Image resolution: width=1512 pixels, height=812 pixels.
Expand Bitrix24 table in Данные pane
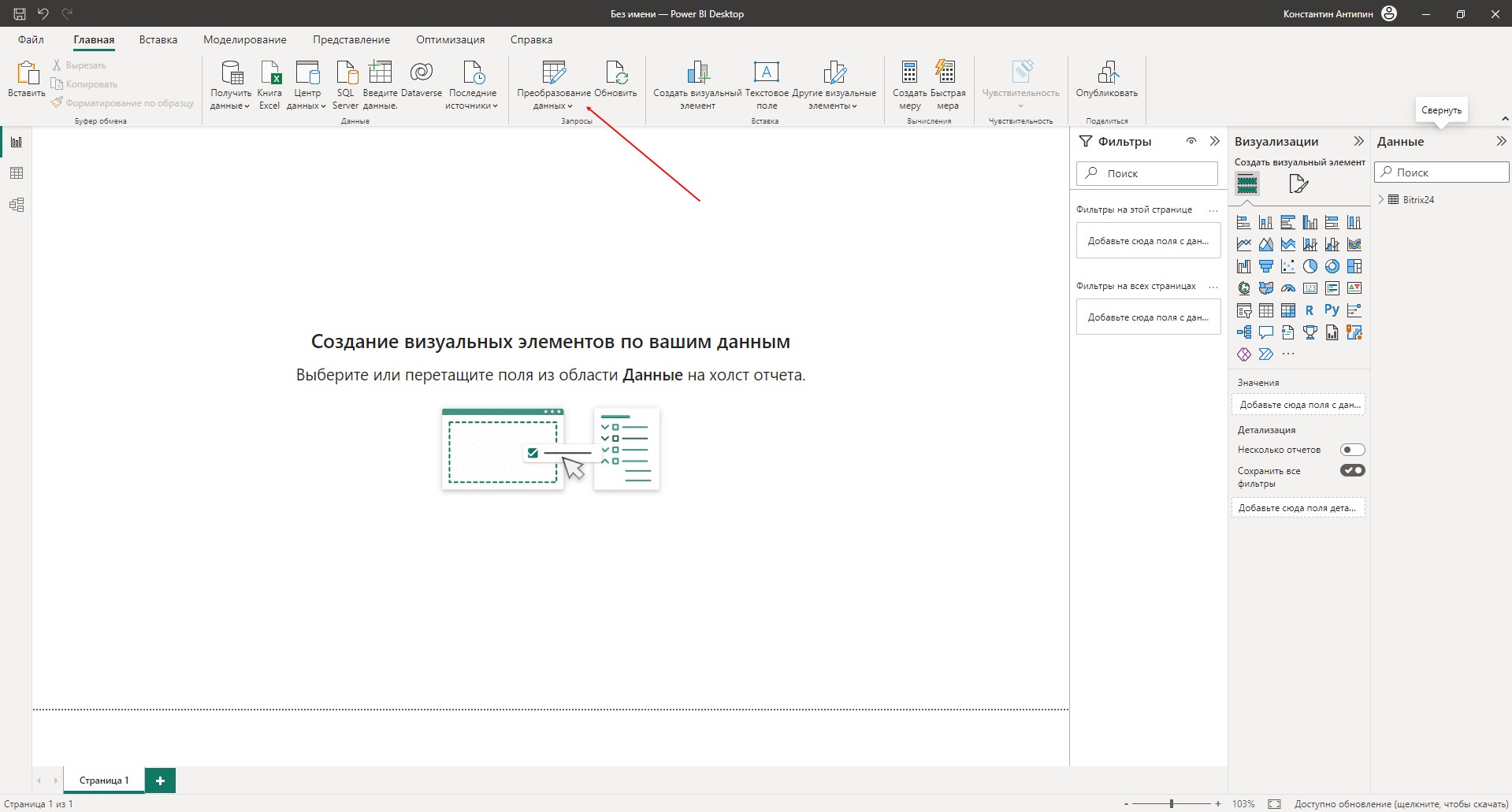pyautogui.click(x=1381, y=200)
